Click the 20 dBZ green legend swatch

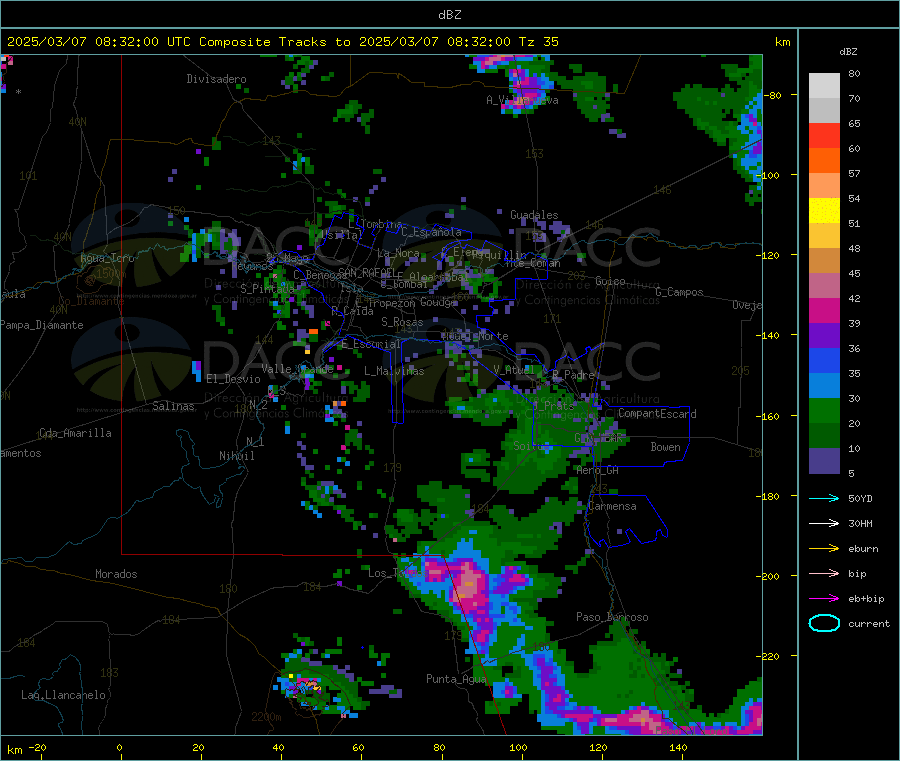pyautogui.click(x=824, y=410)
